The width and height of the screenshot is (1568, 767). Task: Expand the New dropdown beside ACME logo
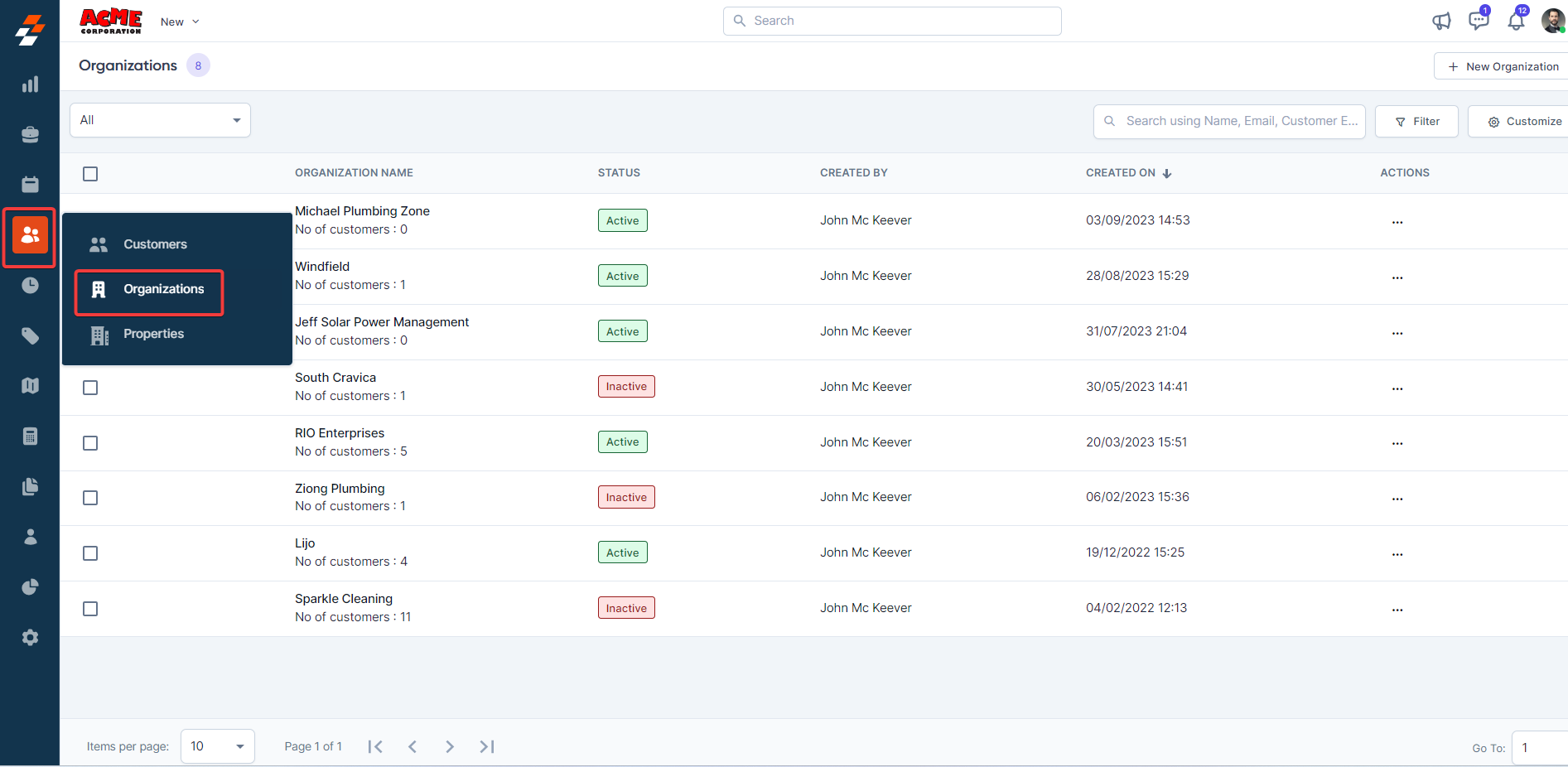(180, 22)
